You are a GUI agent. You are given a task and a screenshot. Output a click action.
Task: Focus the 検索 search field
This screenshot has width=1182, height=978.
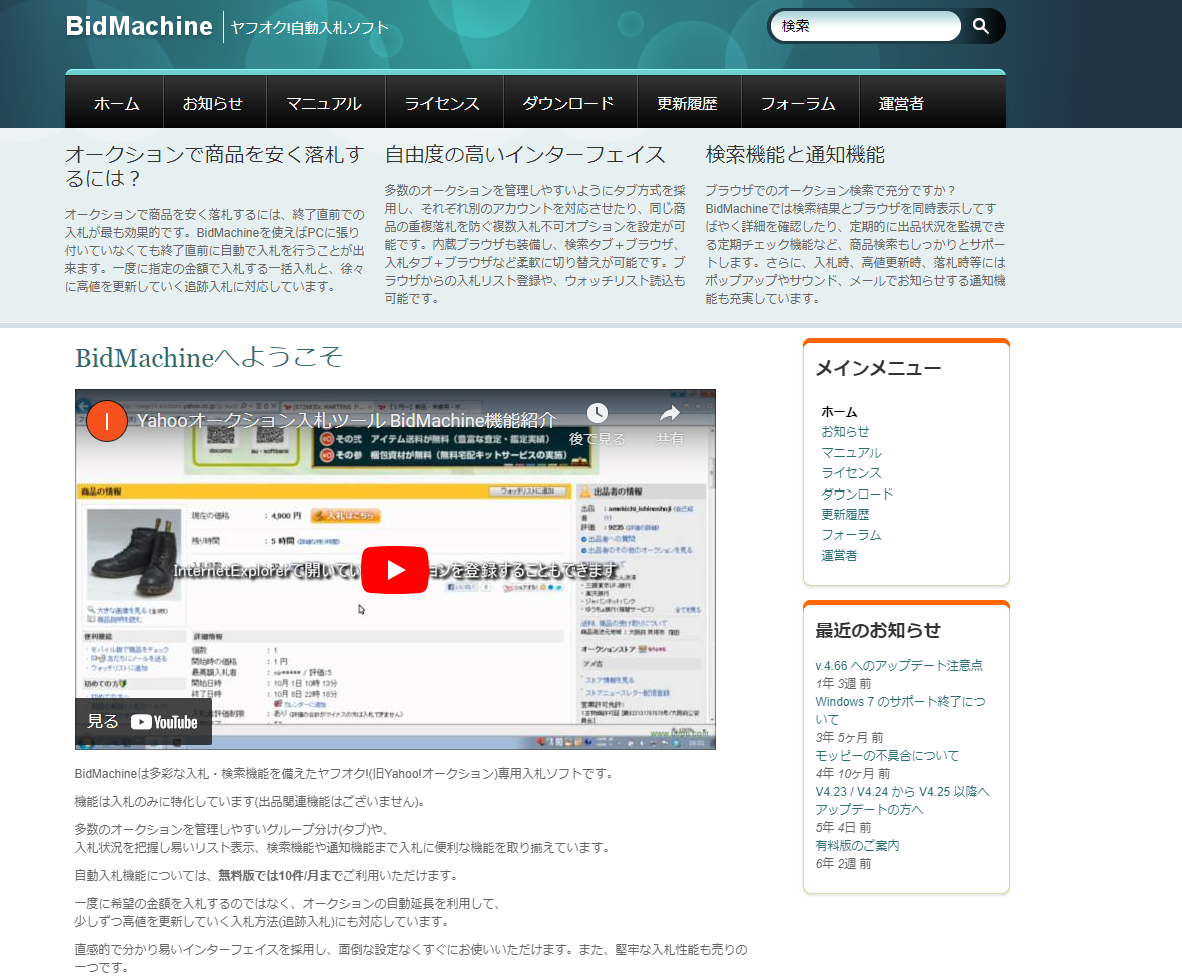click(865, 27)
